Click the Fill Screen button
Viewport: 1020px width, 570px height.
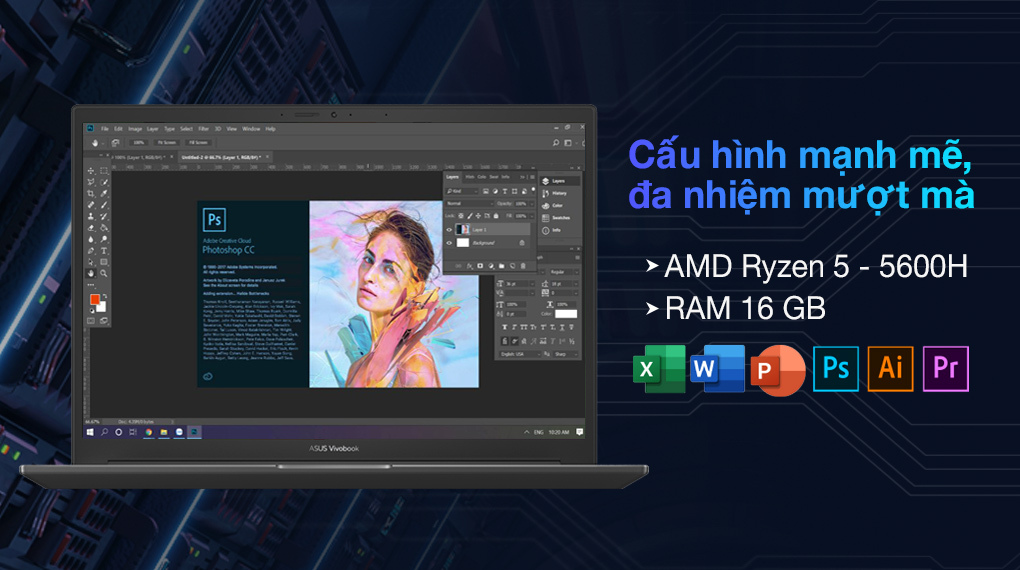(x=198, y=142)
